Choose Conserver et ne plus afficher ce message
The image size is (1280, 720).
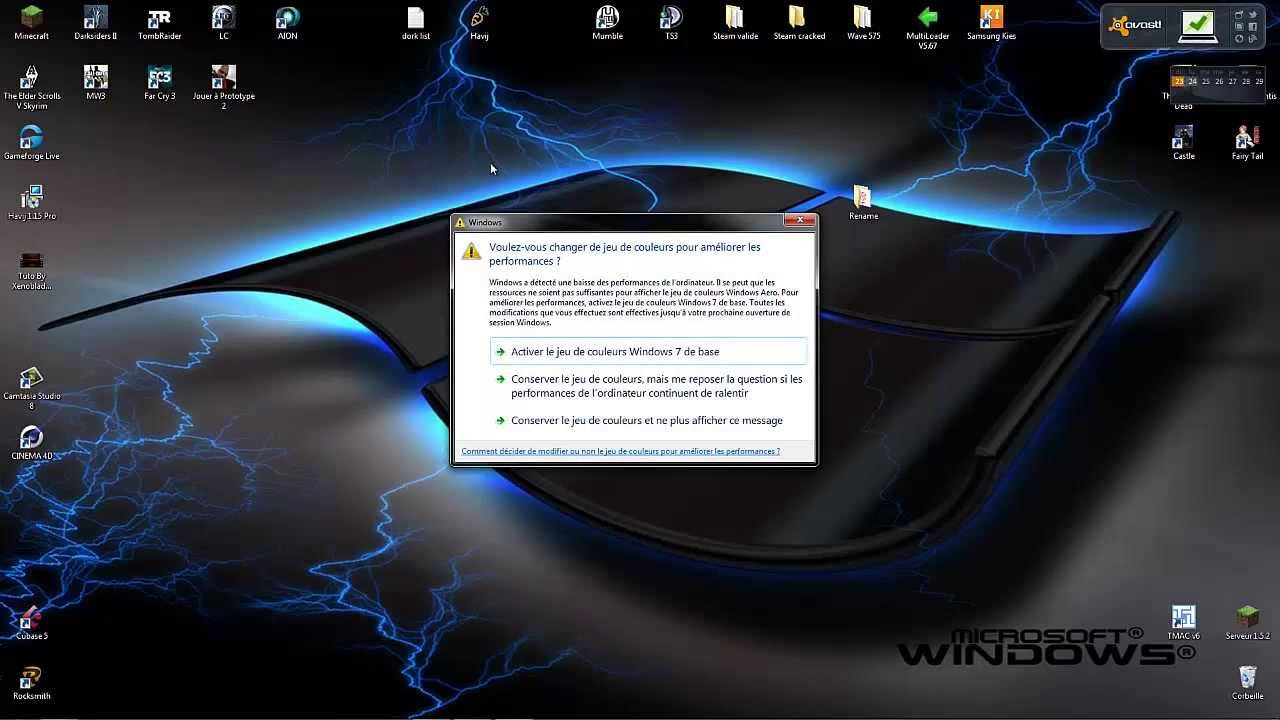[x=648, y=420]
